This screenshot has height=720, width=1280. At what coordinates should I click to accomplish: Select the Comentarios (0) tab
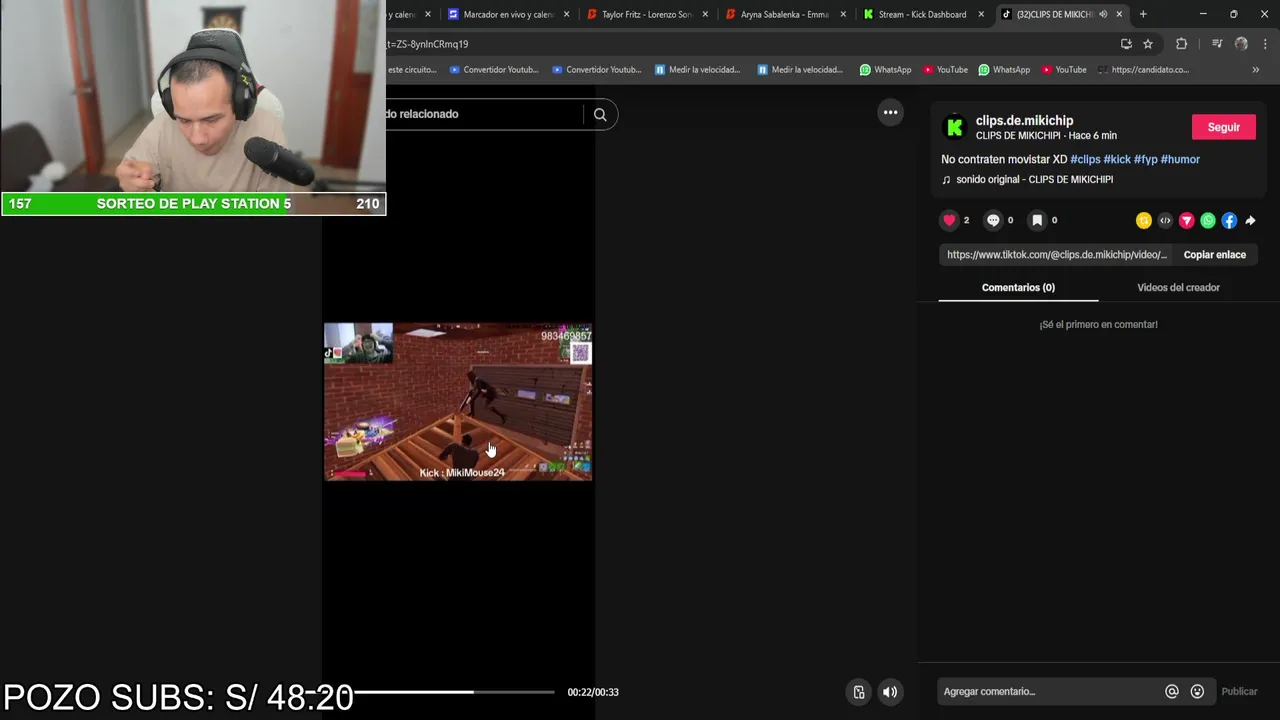coord(1018,288)
